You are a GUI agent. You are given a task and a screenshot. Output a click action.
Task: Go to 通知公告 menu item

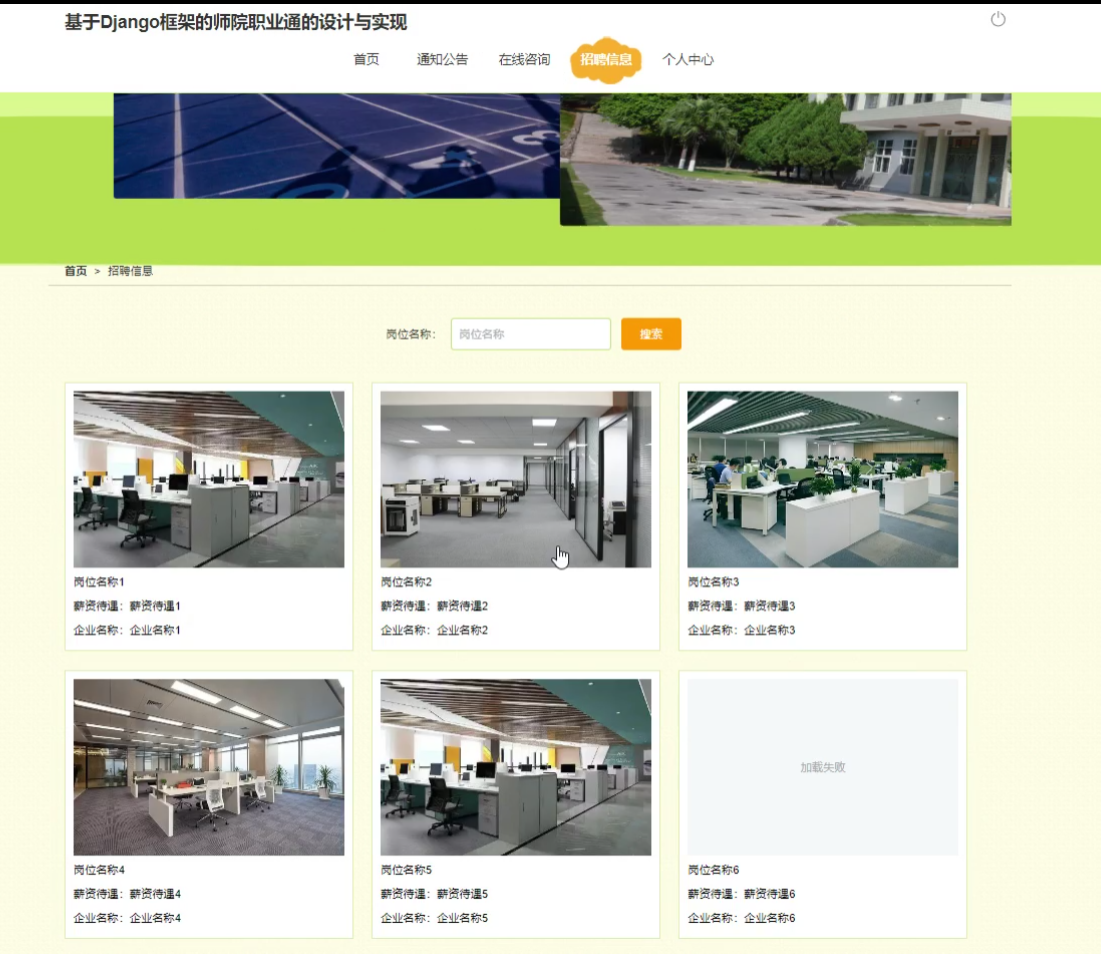442,60
